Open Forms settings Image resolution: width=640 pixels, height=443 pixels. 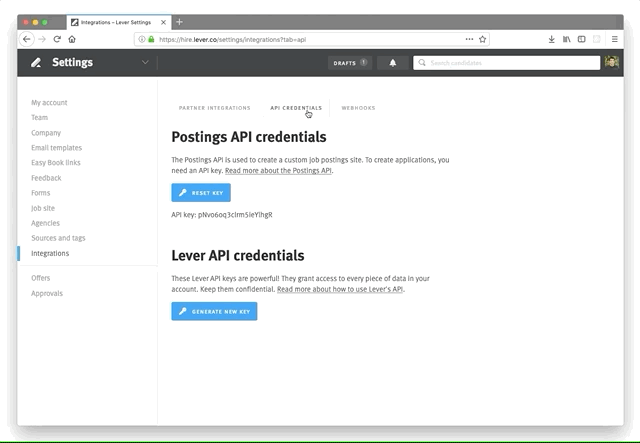pyautogui.click(x=41, y=193)
